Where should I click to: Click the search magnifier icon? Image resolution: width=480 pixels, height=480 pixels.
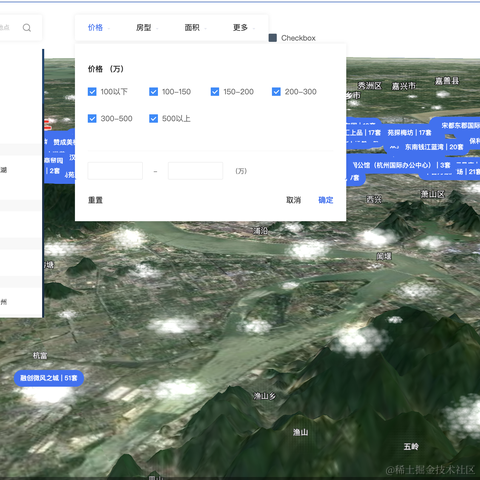pos(27,28)
